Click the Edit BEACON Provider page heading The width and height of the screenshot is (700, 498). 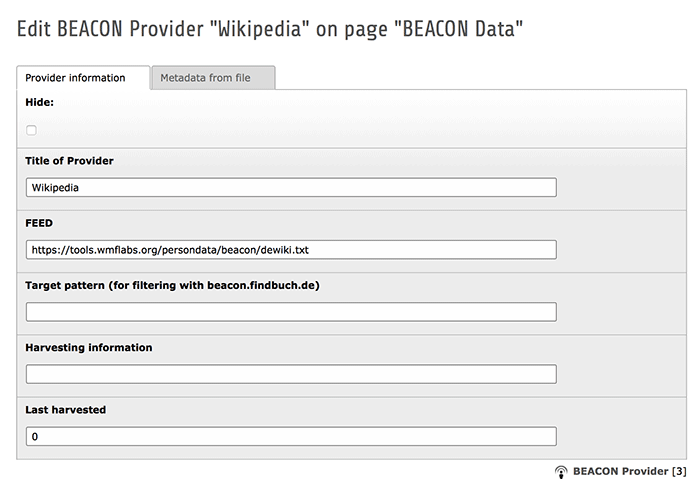coord(270,29)
